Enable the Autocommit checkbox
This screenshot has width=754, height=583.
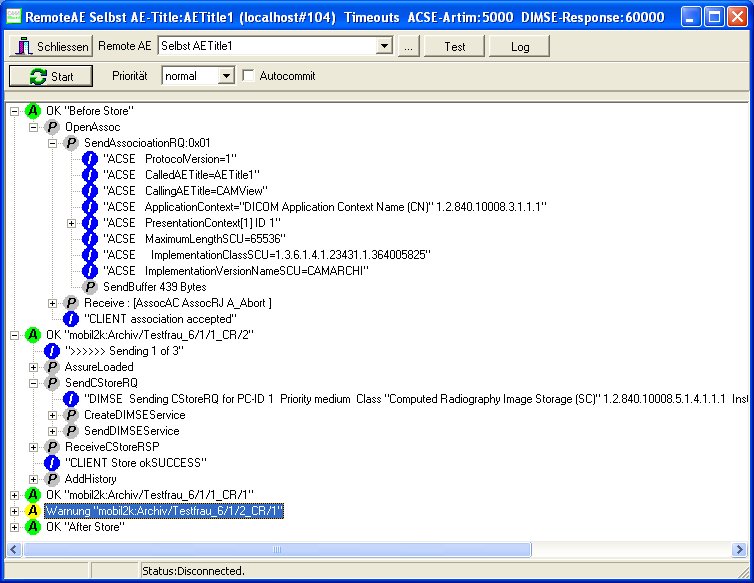(248, 76)
